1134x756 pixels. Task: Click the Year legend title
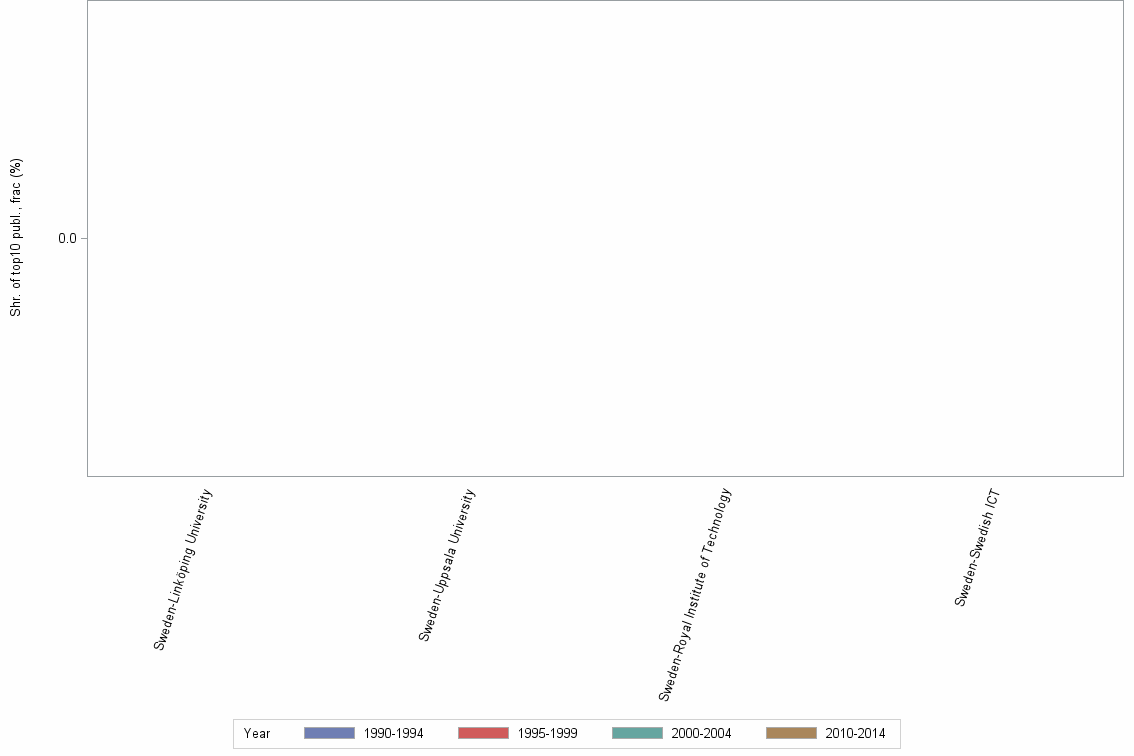click(x=257, y=733)
